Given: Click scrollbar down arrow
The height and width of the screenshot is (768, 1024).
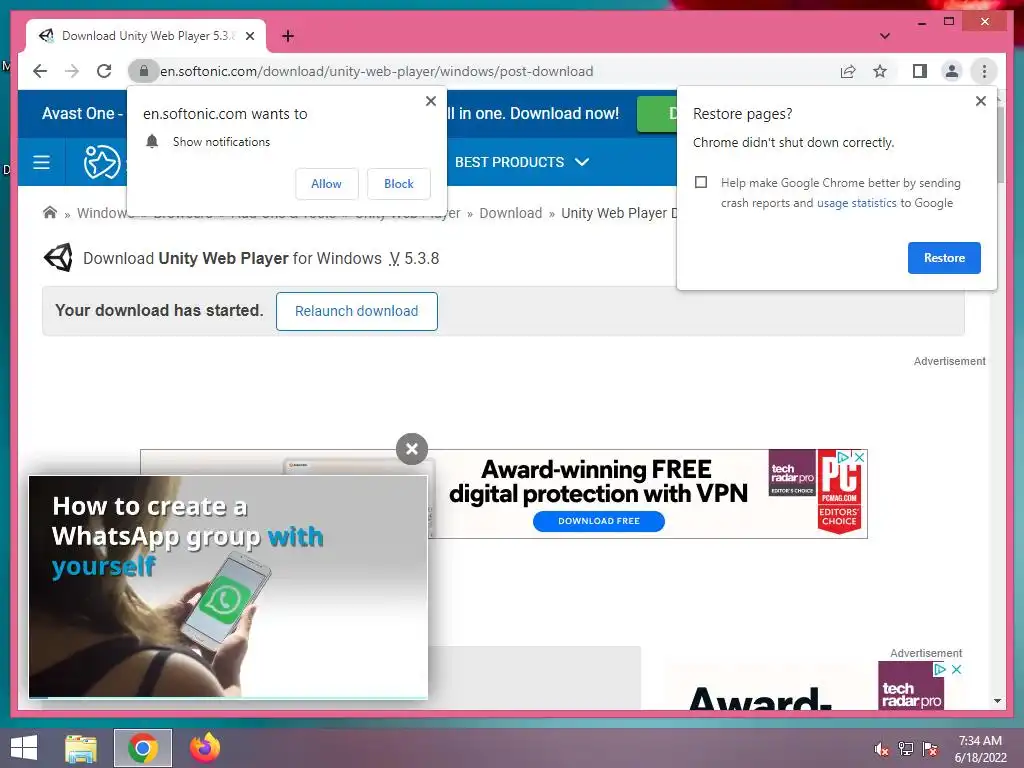Looking at the screenshot, I should [x=997, y=701].
